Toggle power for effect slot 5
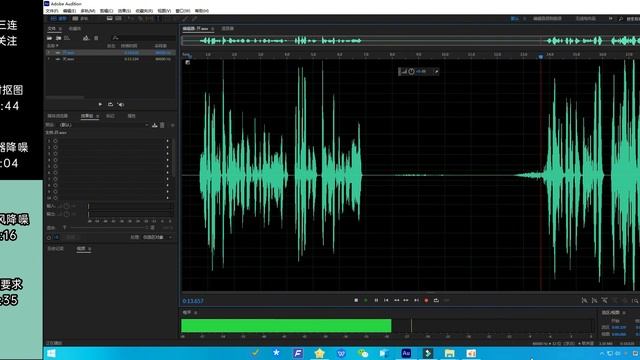The width and height of the screenshot is (640, 360). 55,166
